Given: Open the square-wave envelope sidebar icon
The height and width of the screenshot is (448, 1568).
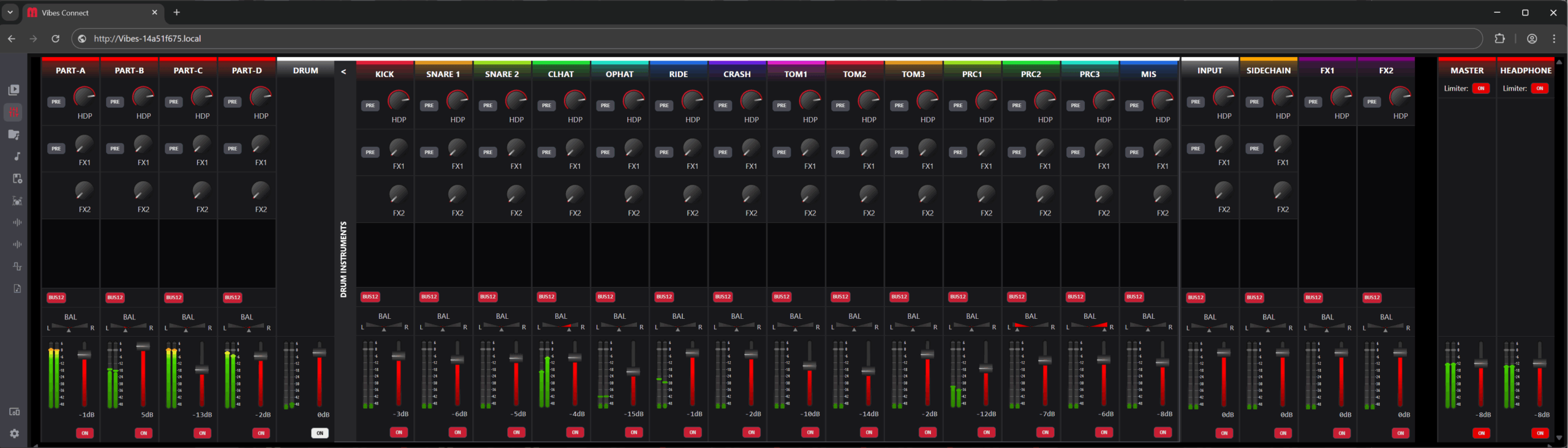Looking at the screenshot, I should pyautogui.click(x=17, y=266).
